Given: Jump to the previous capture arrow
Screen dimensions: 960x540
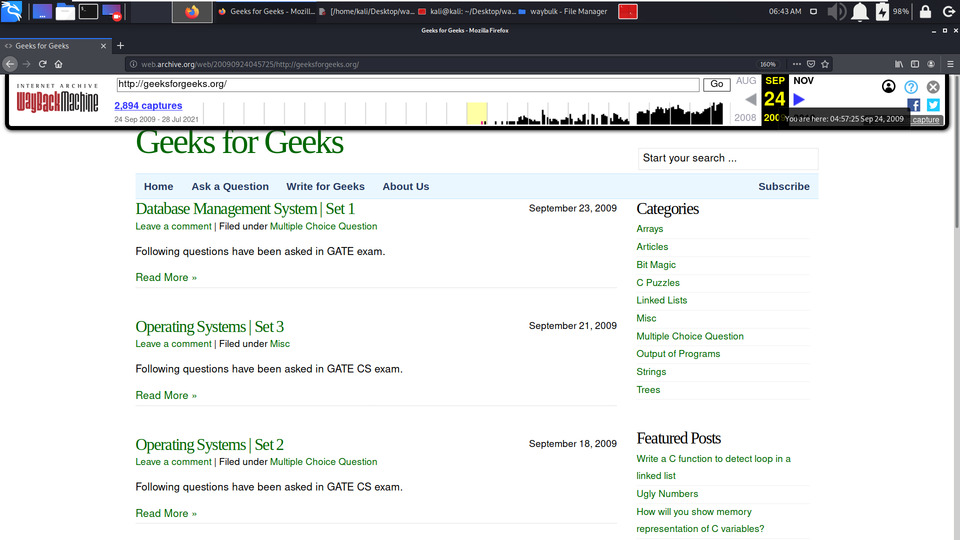Looking at the screenshot, I should [x=751, y=99].
